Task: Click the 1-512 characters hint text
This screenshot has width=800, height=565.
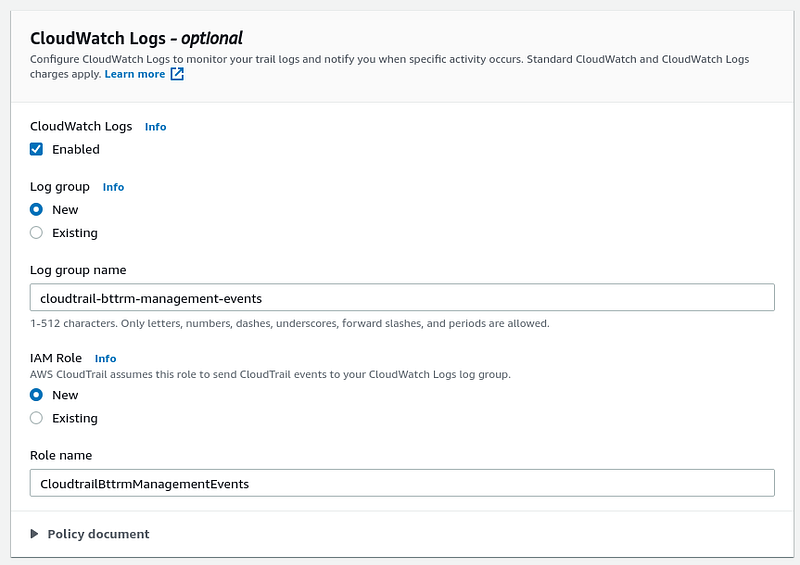Action: tap(290, 324)
